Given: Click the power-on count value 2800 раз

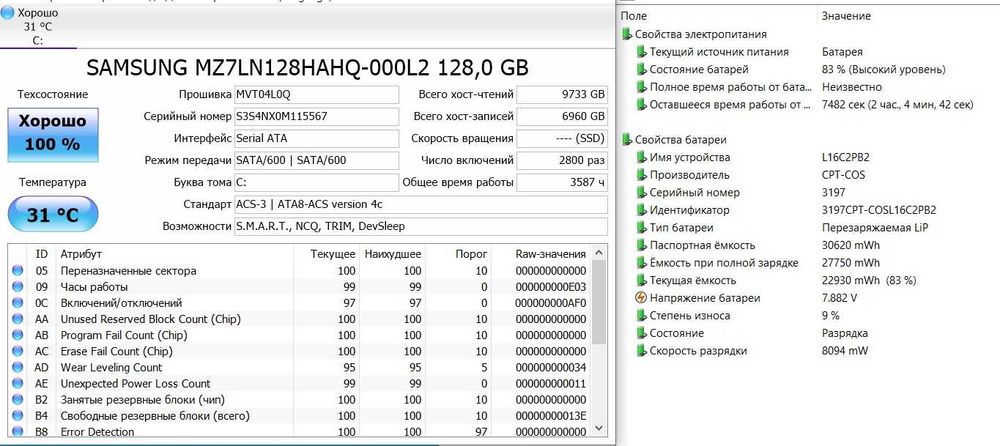Looking at the screenshot, I should click(x=562, y=160).
